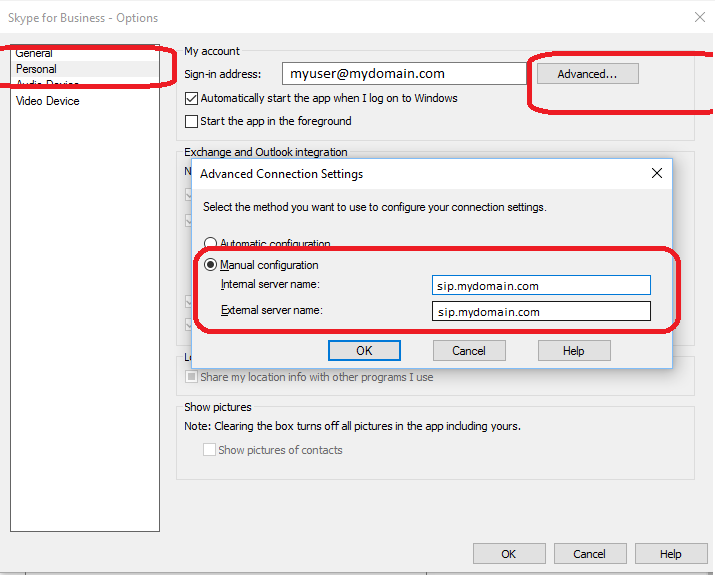This screenshot has width=715, height=575.
Task: Click the Sign-in address field
Action: coord(404,73)
